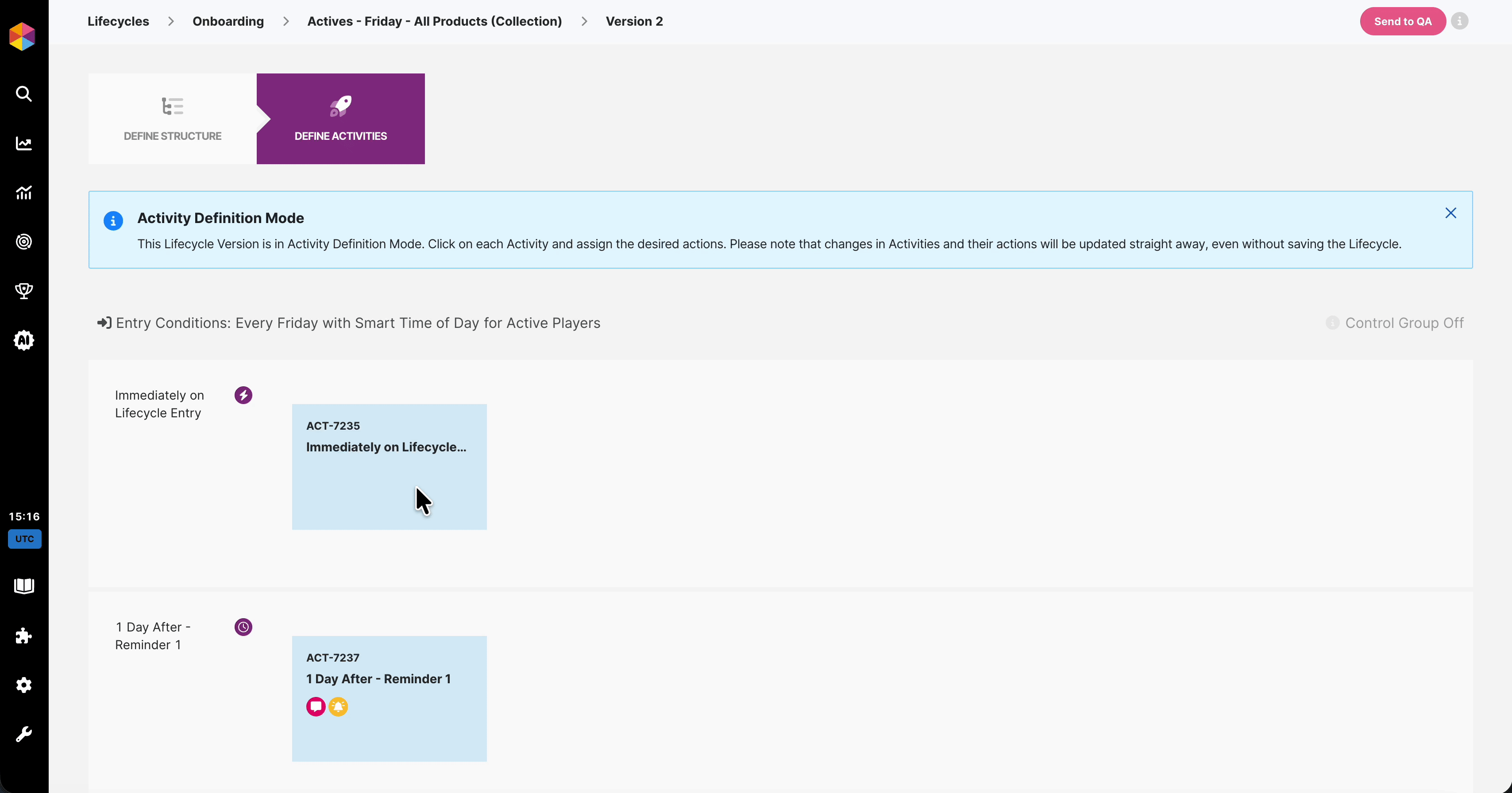Open the settings gear in sidebar
Image resolution: width=1512 pixels, height=793 pixels.
(23, 685)
